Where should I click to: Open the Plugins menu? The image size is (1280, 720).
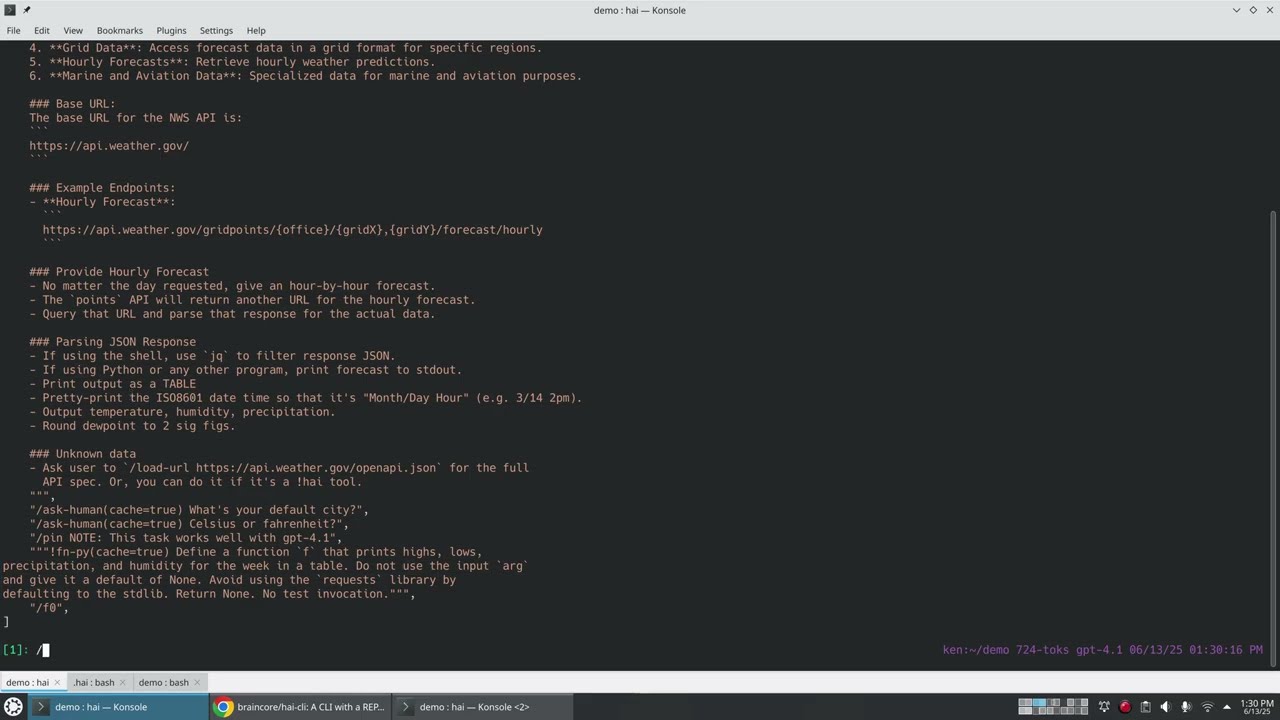[171, 31]
